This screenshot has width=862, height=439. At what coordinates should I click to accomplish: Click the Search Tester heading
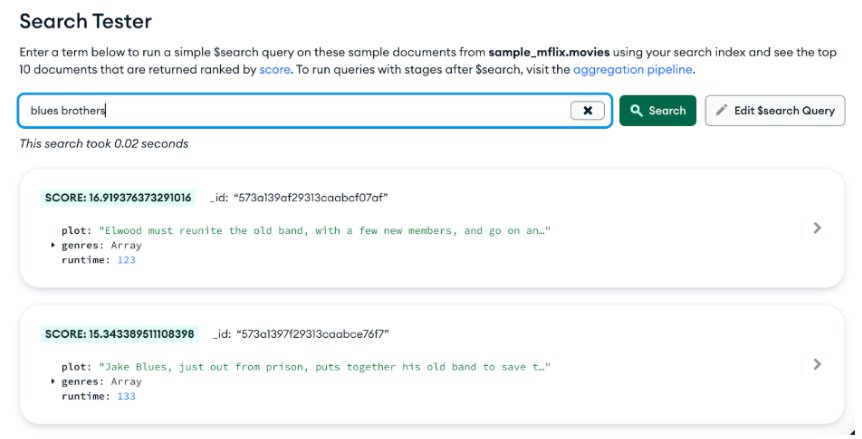(x=86, y=21)
